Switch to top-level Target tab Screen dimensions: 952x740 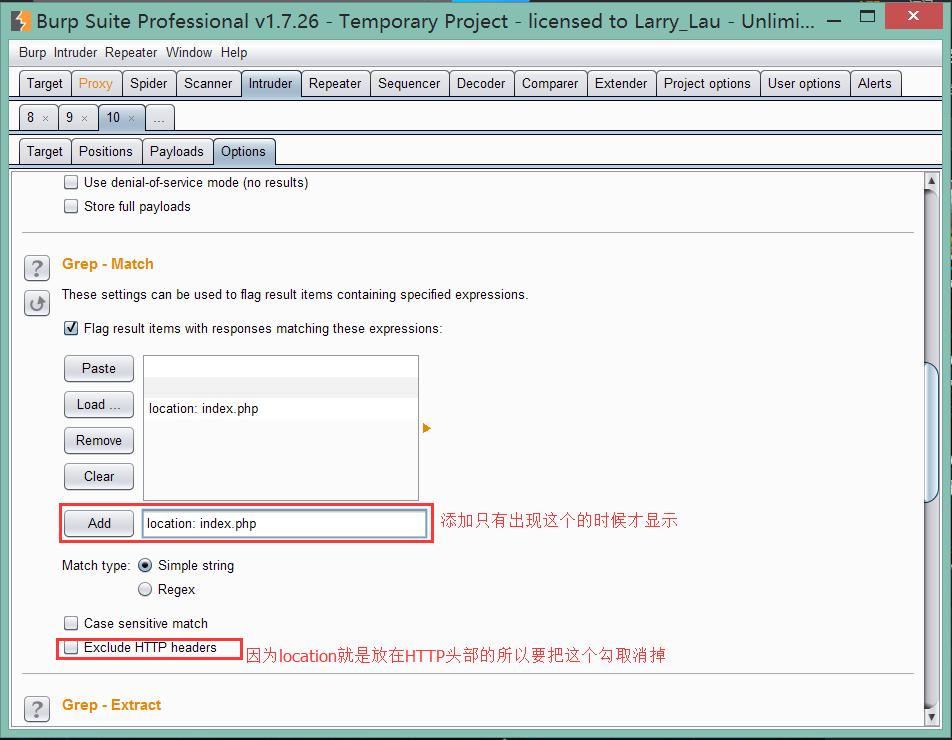(44, 84)
